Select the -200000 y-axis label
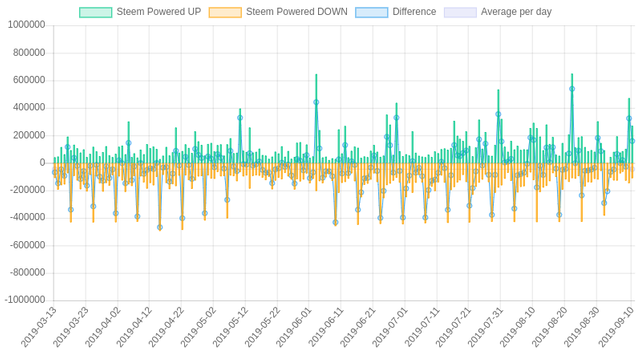 pyautogui.click(x=27, y=190)
